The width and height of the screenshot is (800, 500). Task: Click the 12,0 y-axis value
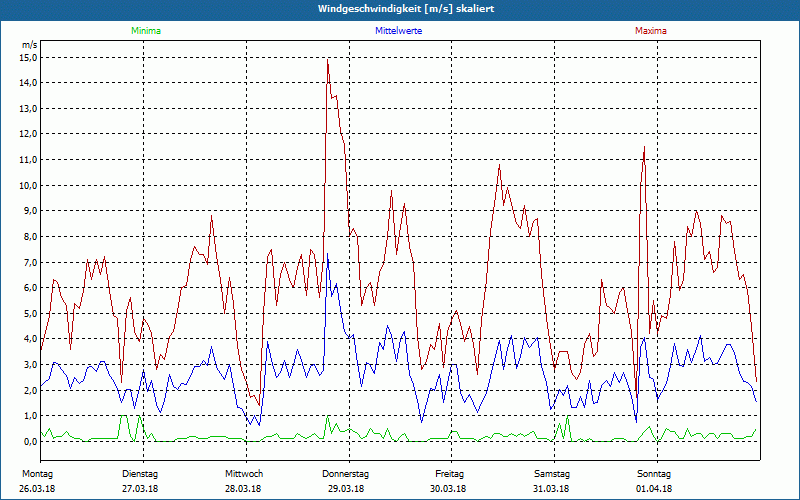[29, 134]
